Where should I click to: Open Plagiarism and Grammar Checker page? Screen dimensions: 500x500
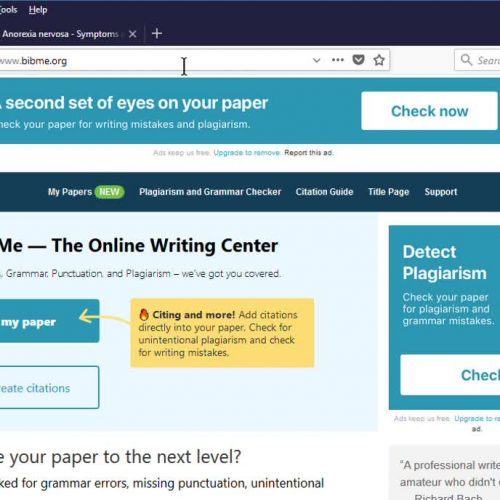point(210,192)
